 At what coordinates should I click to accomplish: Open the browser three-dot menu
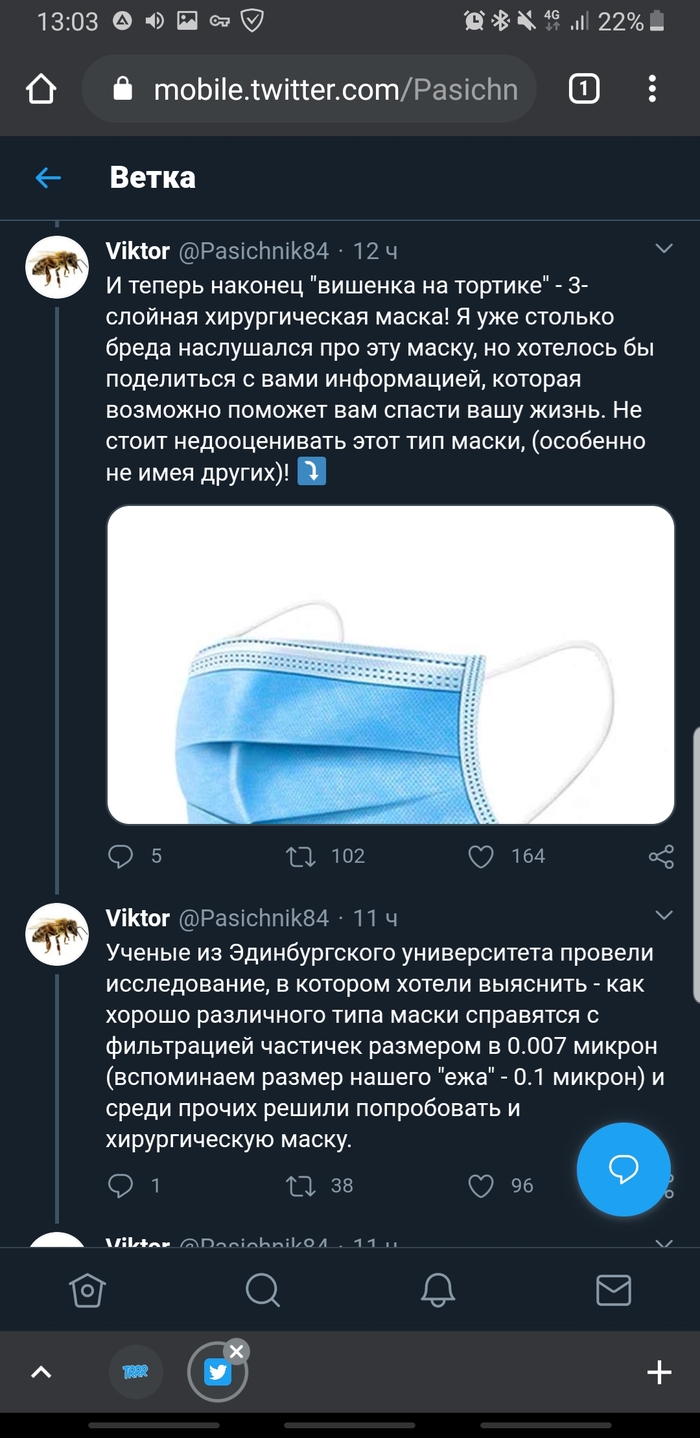click(652, 90)
